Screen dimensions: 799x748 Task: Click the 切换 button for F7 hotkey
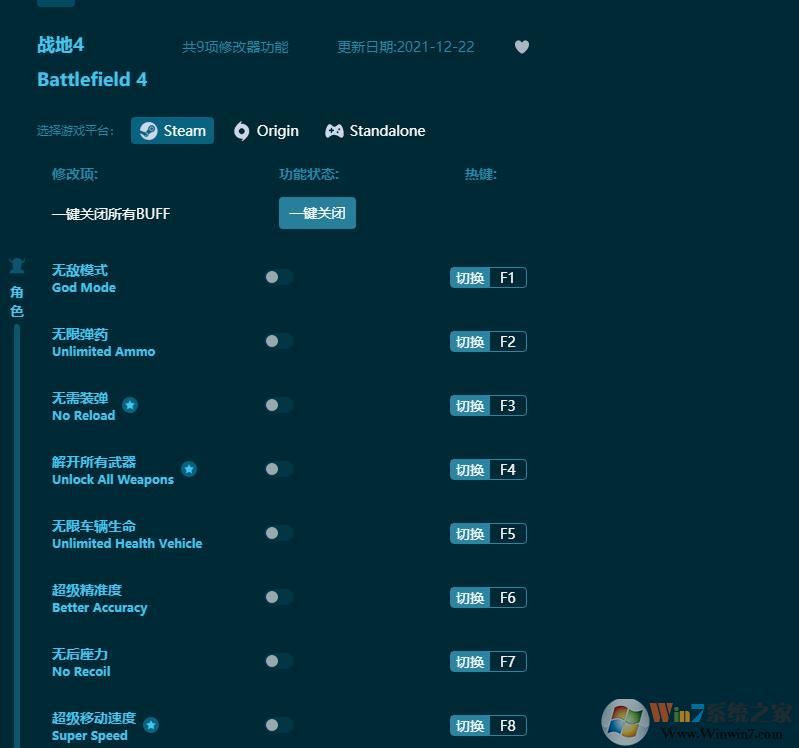coord(470,661)
